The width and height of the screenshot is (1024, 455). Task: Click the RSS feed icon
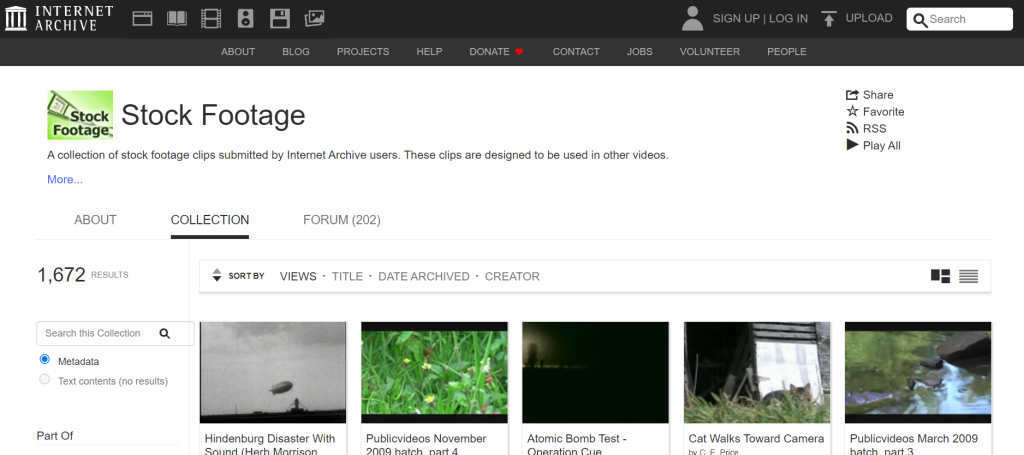[x=852, y=128]
